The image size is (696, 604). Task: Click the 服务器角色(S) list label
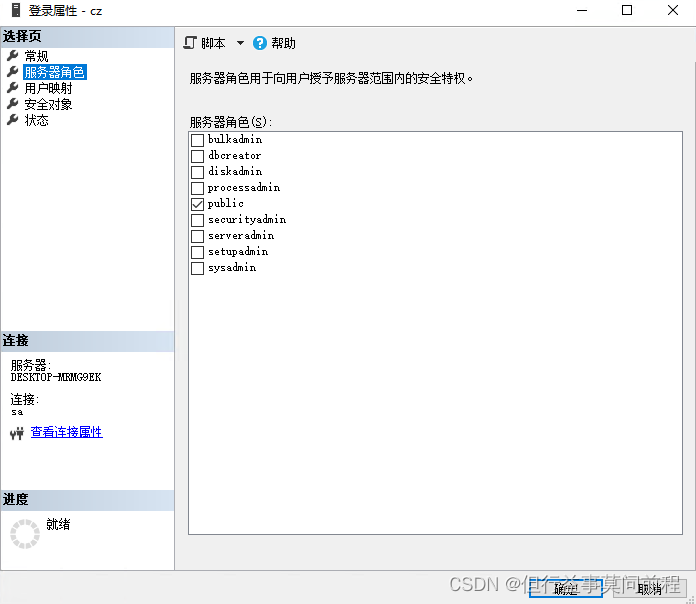(x=230, y=122)
